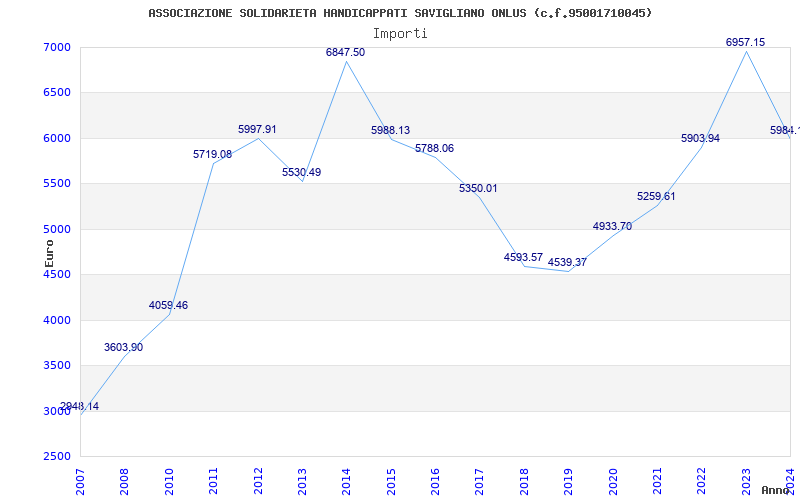Click the 2008 x-axis label

(125, 481)
